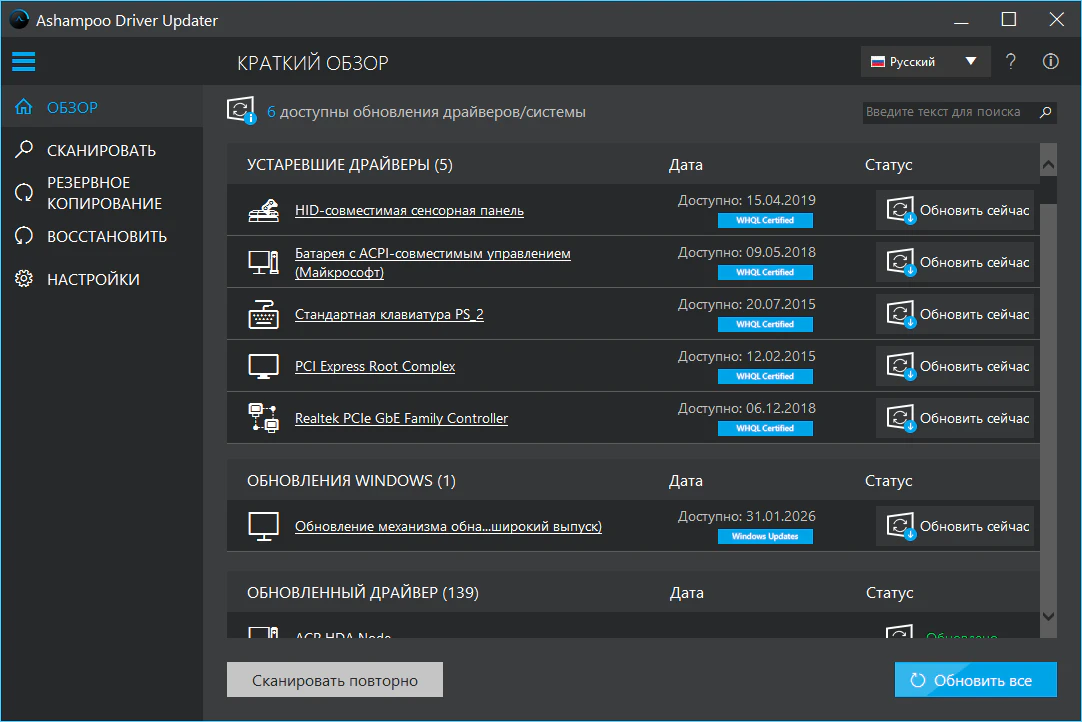Open Realtek PCIe GbE Family Controller link
The width and height of the screenshot is (1082, 722).
click(401, 419)
